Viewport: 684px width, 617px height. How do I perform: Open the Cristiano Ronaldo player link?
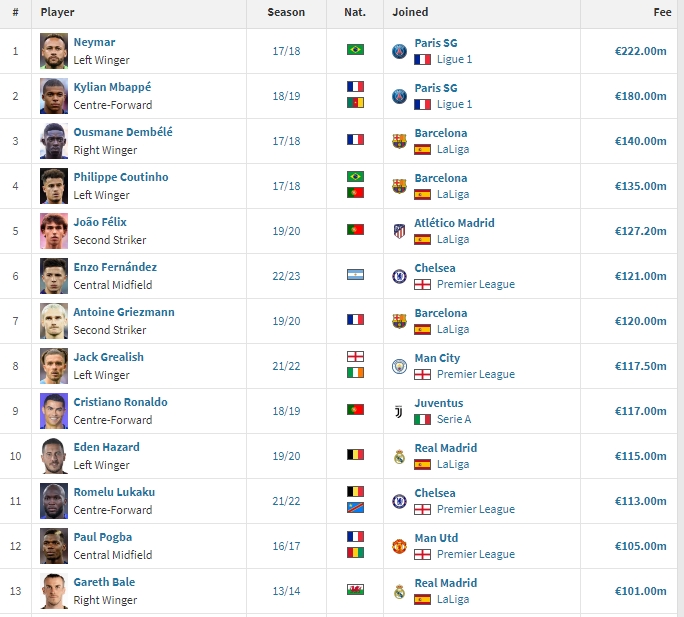tap(120, 402)
